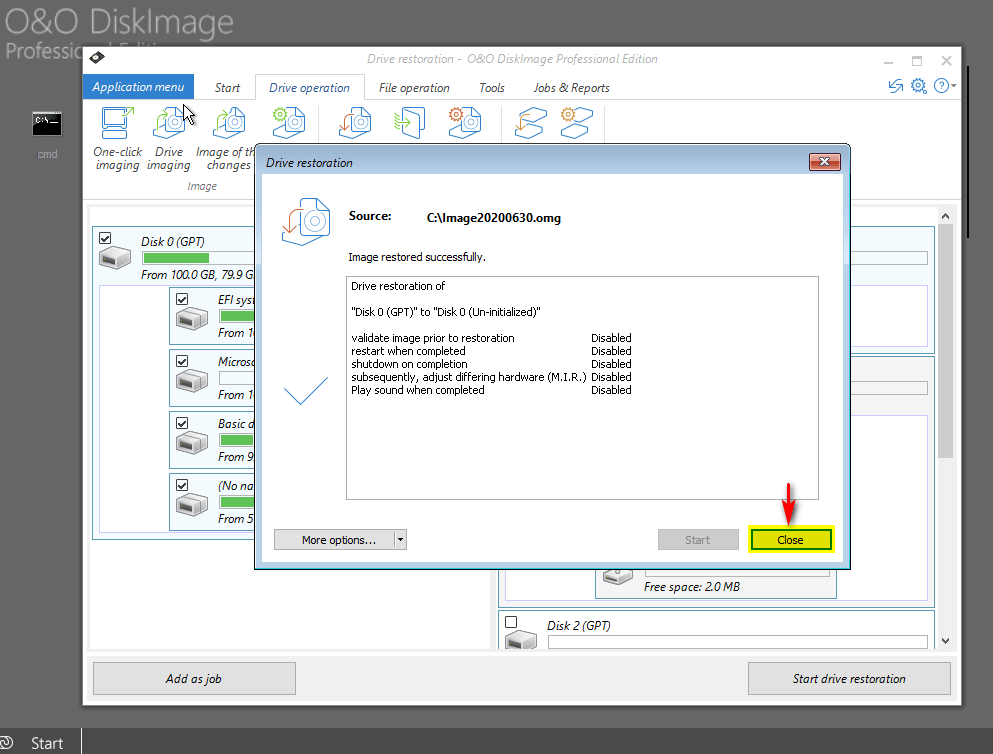This screenshot has height=754, width=993.
Task: Click the scroll down arrow in target pane
Action: pyautogui.click(x=946, y=641)
